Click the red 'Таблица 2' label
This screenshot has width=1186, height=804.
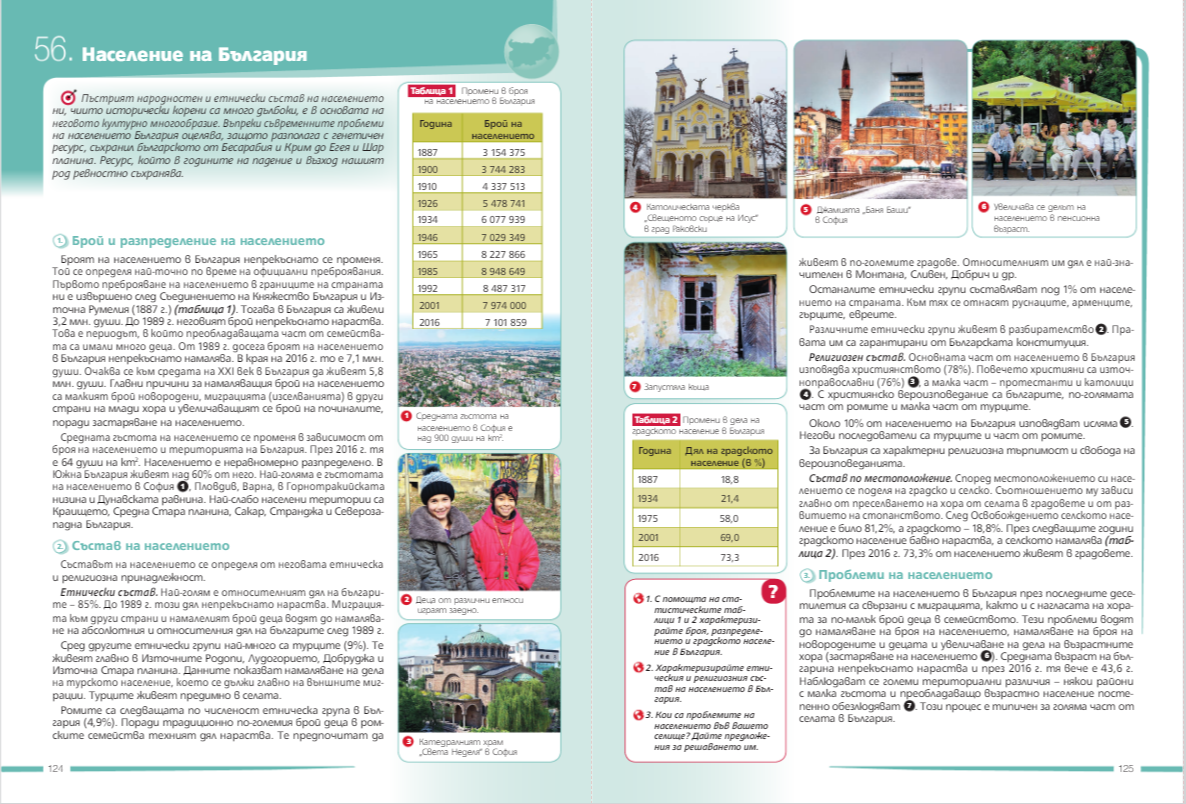654,419
